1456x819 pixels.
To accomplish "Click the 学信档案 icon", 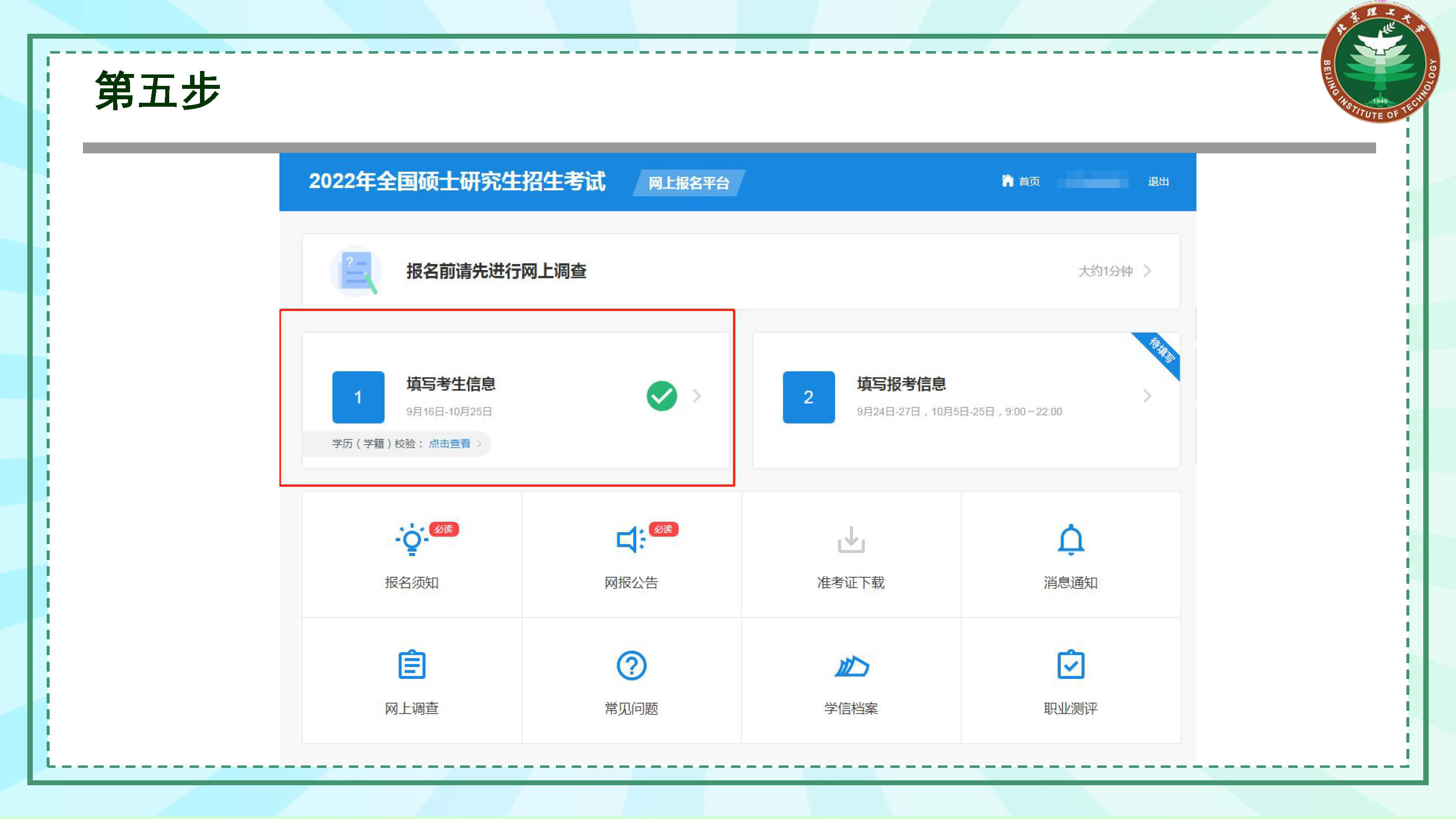I will 851,666.
